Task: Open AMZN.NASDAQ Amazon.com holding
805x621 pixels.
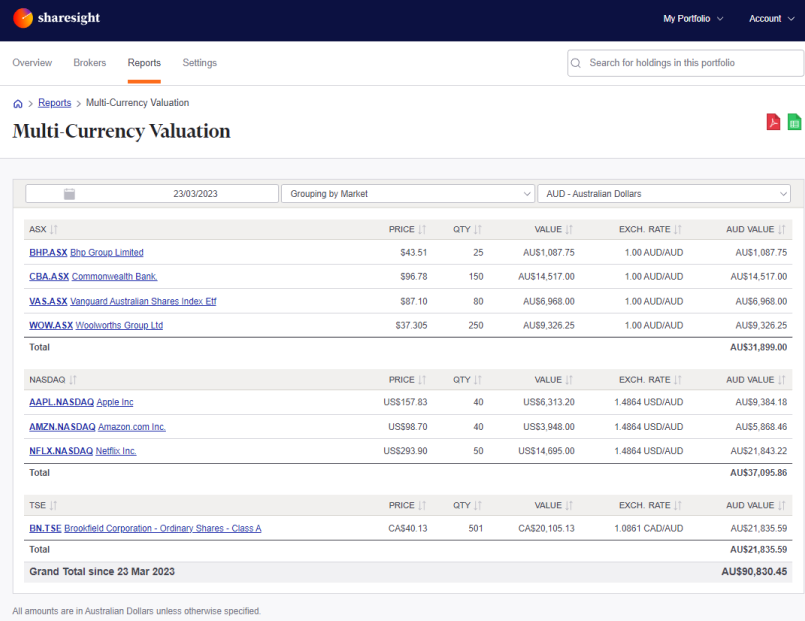Action: tap(98, 427)
